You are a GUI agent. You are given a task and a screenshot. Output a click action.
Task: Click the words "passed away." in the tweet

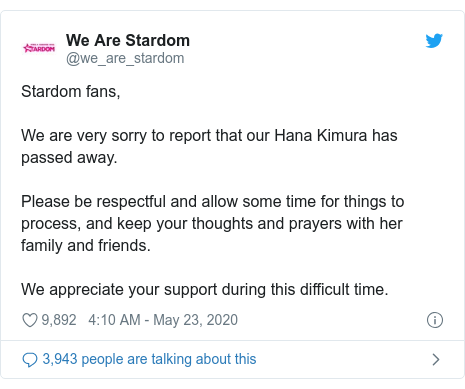pos(69,158)
